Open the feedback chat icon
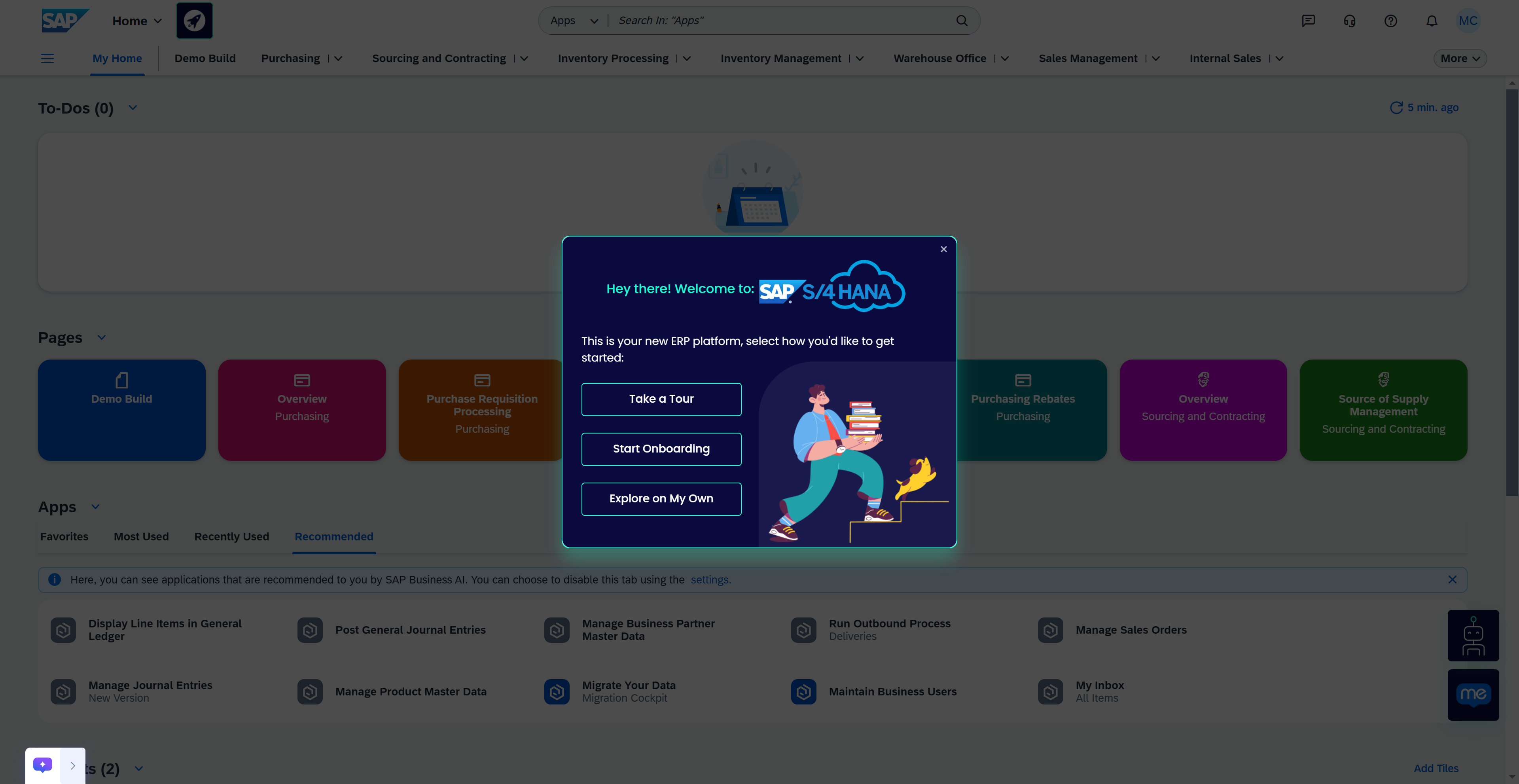This screenshot has width=1519, height=784. point(1308,21)
